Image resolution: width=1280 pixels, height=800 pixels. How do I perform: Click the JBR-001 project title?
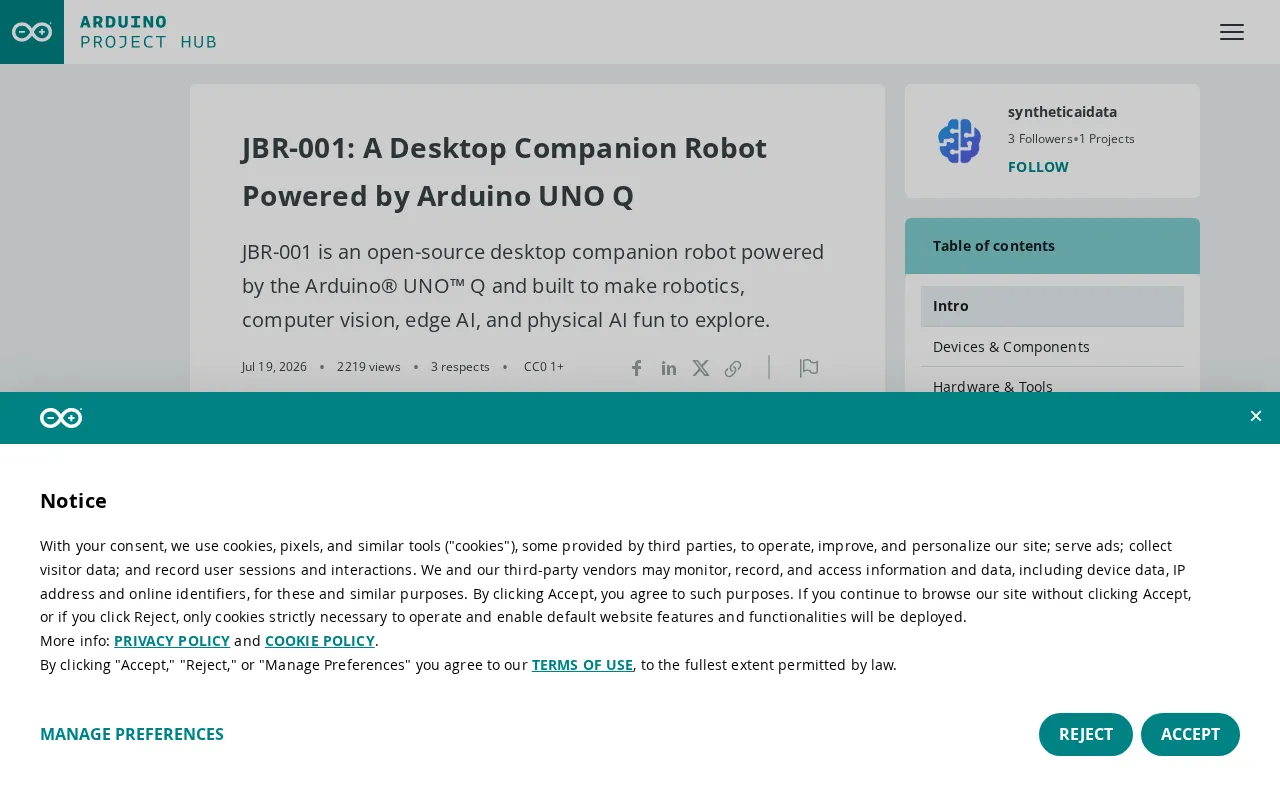point(504,172)
